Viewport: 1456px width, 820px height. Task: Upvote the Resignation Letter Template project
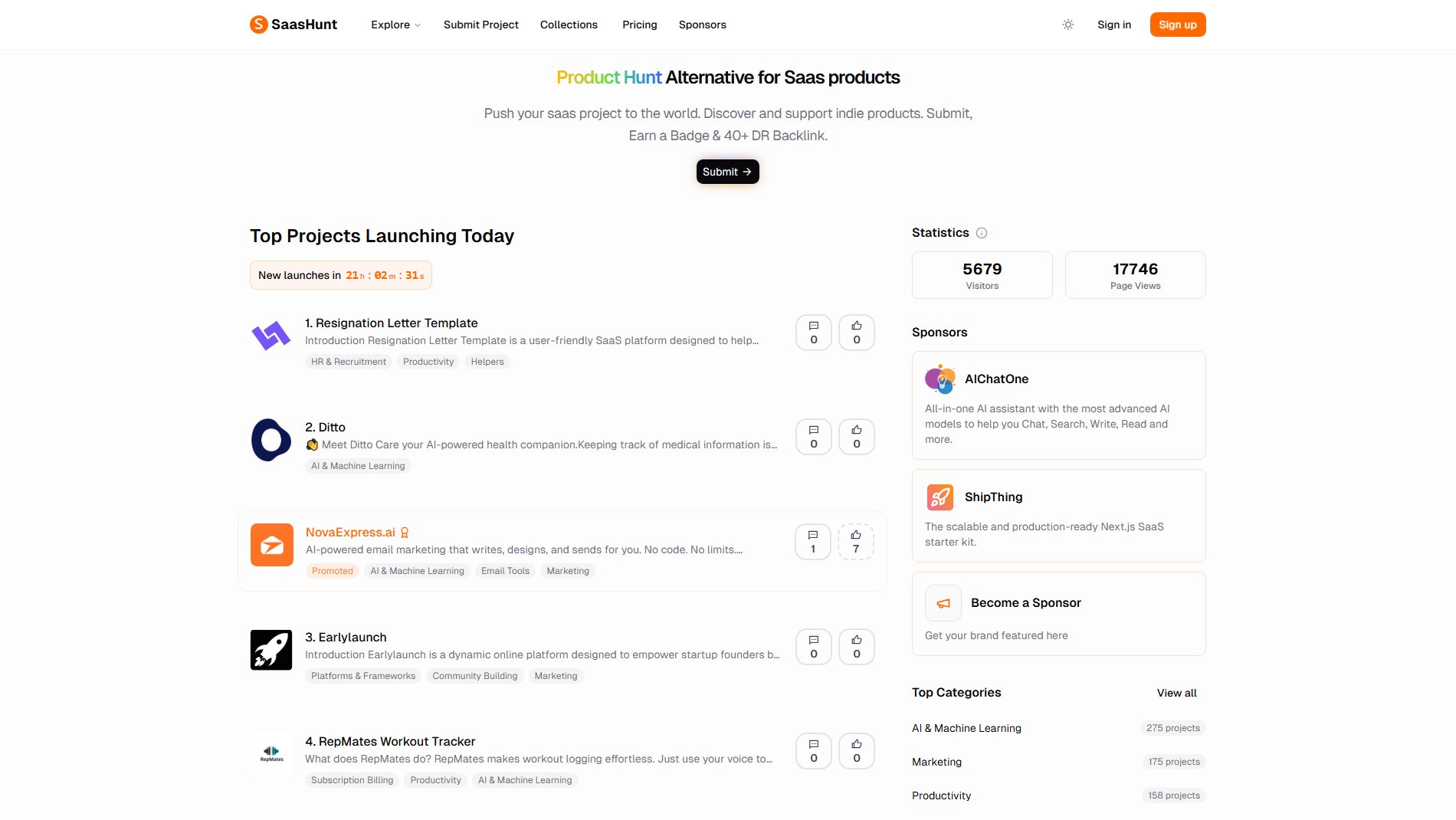coord(856,333)
